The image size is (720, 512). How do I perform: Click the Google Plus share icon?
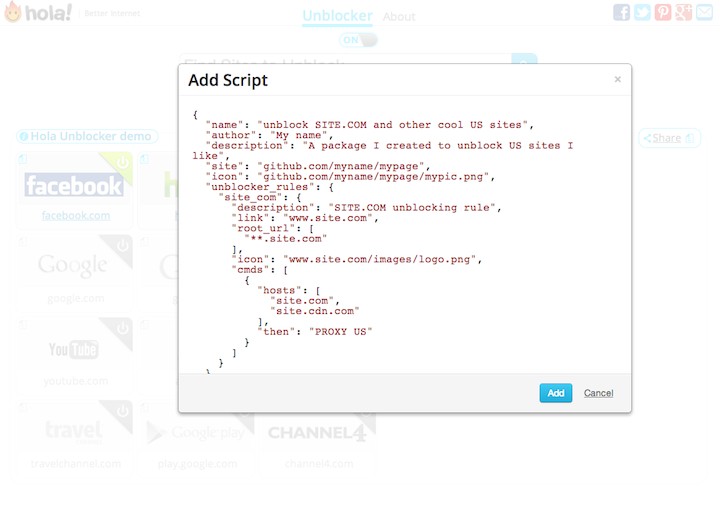(684, 12)
